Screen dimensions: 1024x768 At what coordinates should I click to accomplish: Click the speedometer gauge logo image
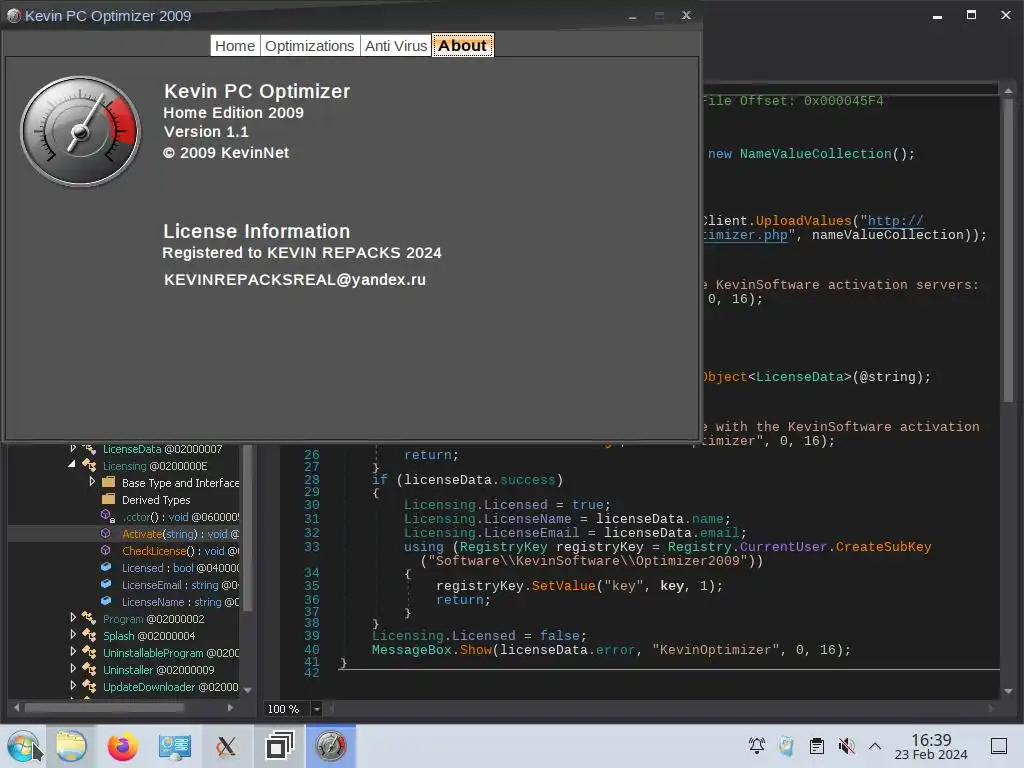[x=80, y=131]
